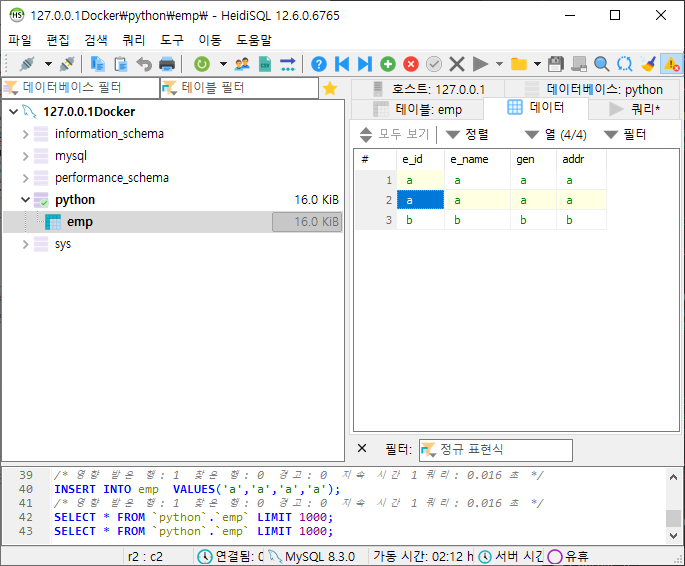Image resolution: width=685 pixels, height=566 pixels.
Task: Open the 열 (4/4) columns dropdown
Action: point(555,134)
